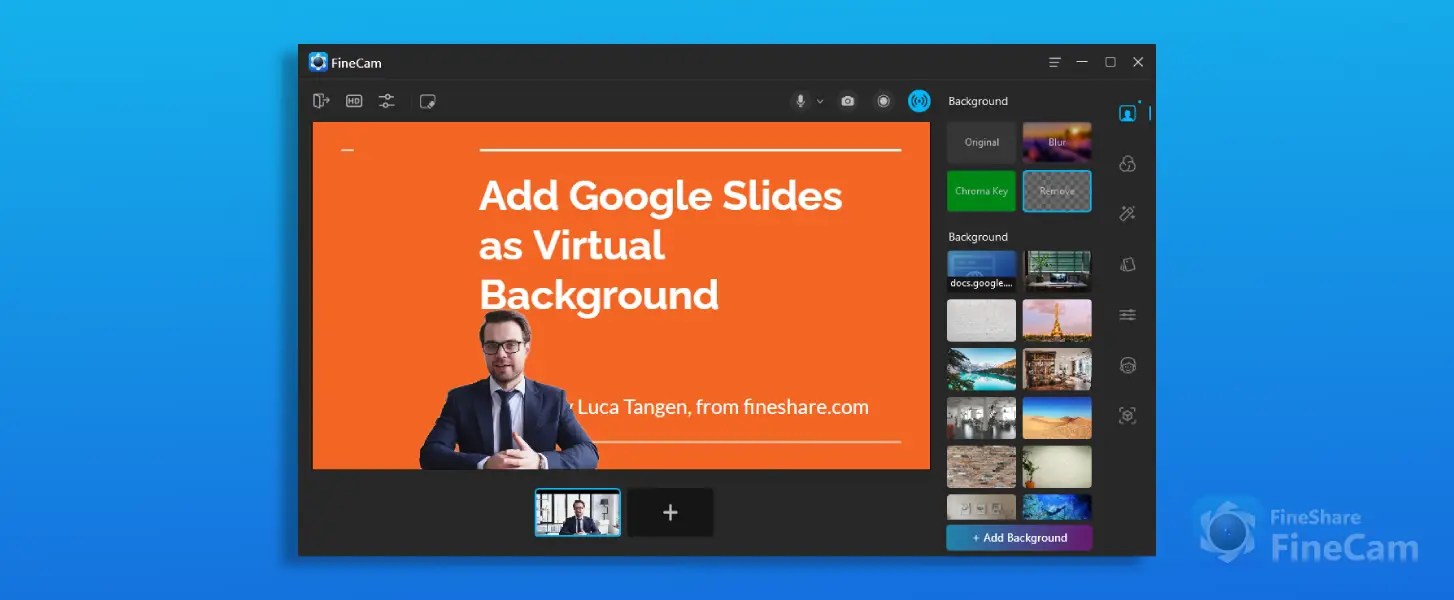
Task: Click the Add Background button
Action: (x=1019, y=537)
